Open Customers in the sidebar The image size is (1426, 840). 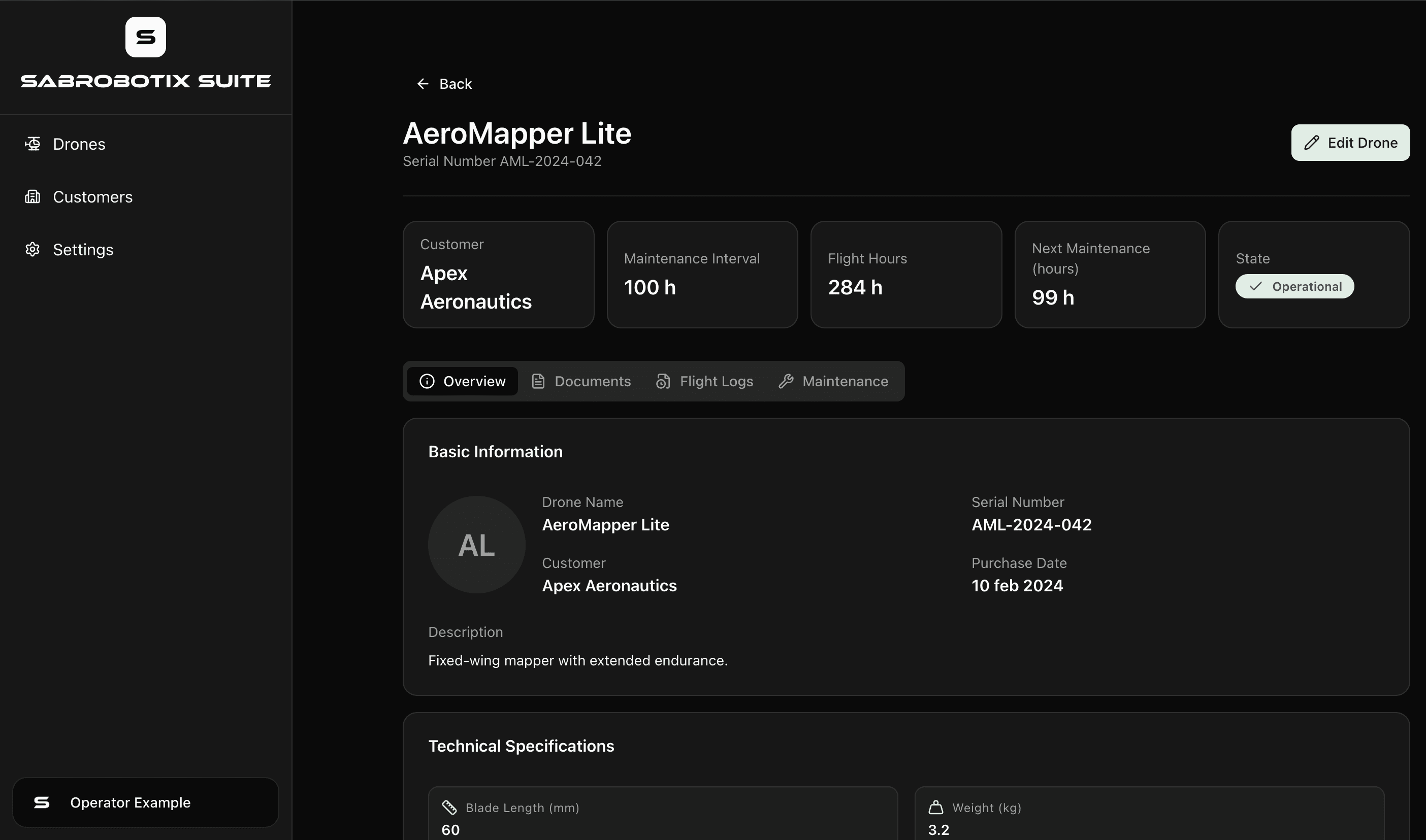tap(92, 196)
